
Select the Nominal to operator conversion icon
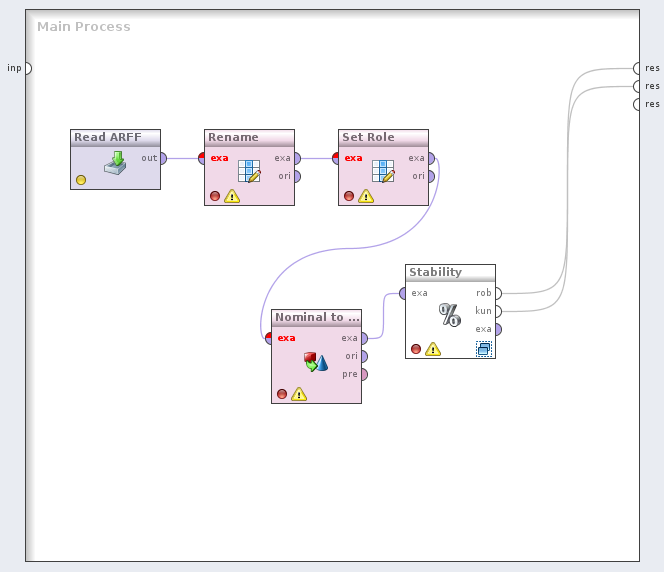click(316, 361)
